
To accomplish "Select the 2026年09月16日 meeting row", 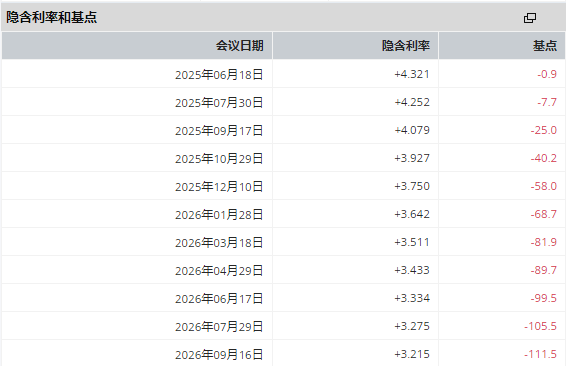I will click(x=283, y=353).
